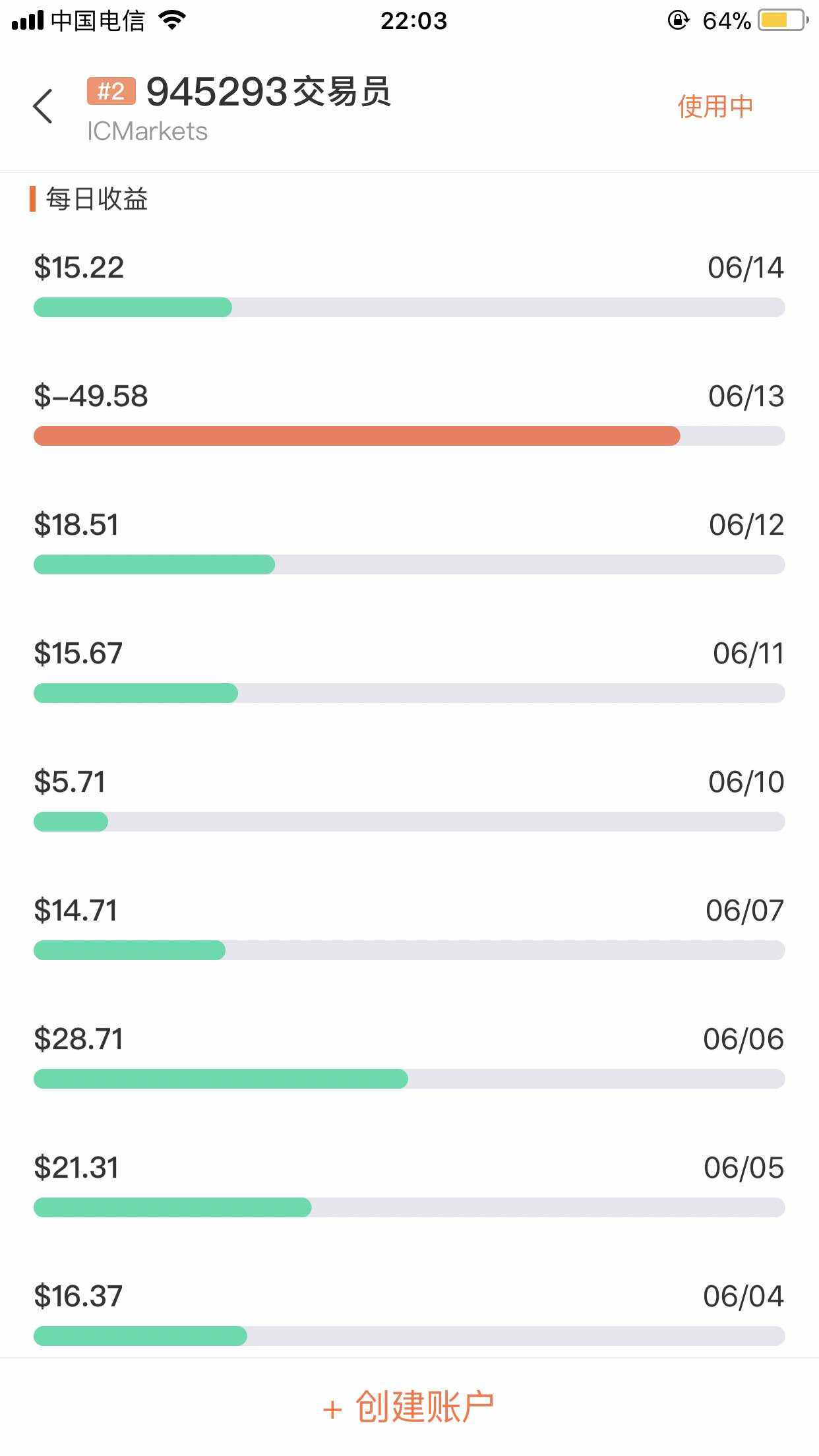Tap the battery icon in status bar
The width and height of the screenshot is (819, 1456).
point(783,20)
